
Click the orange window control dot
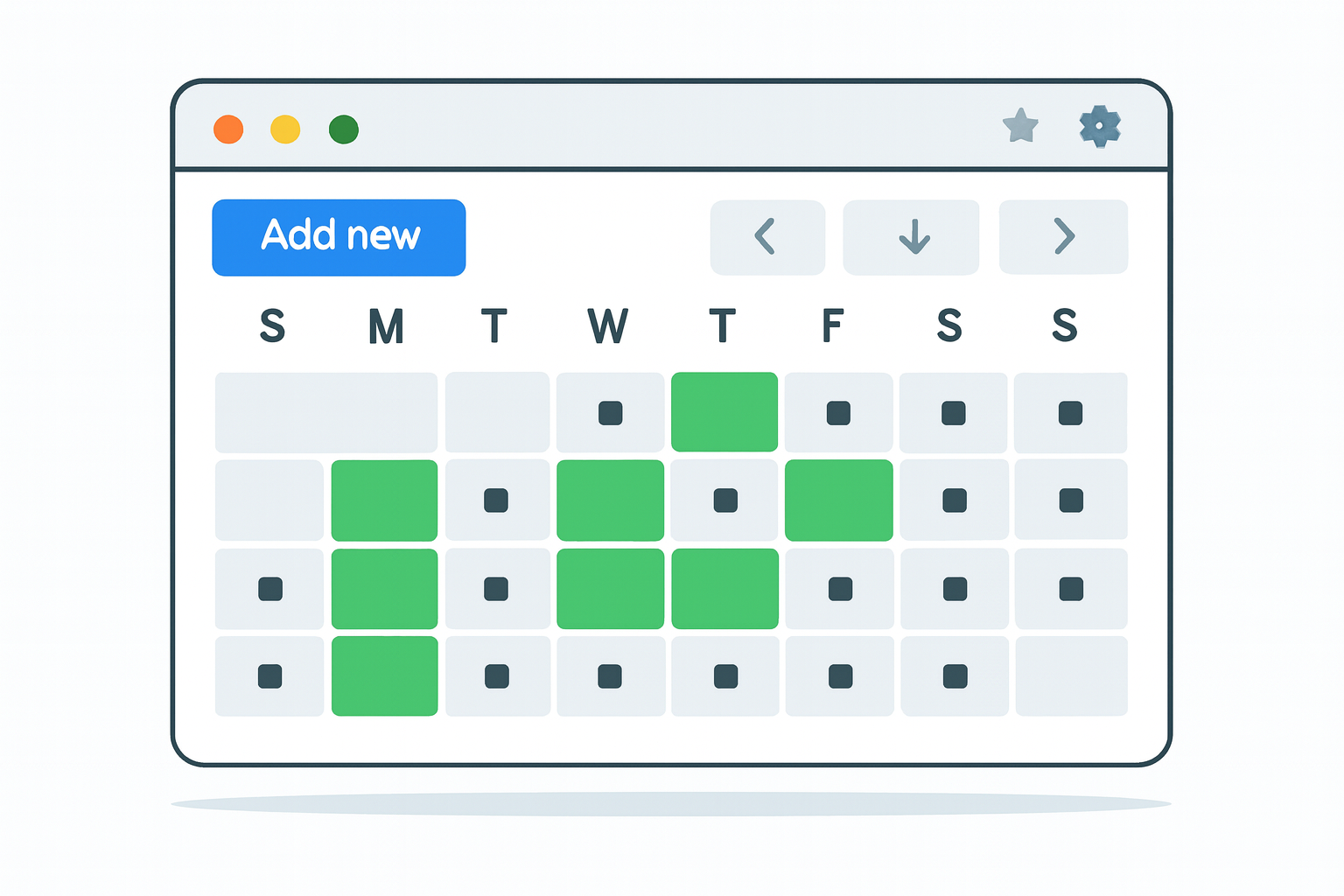228,129
